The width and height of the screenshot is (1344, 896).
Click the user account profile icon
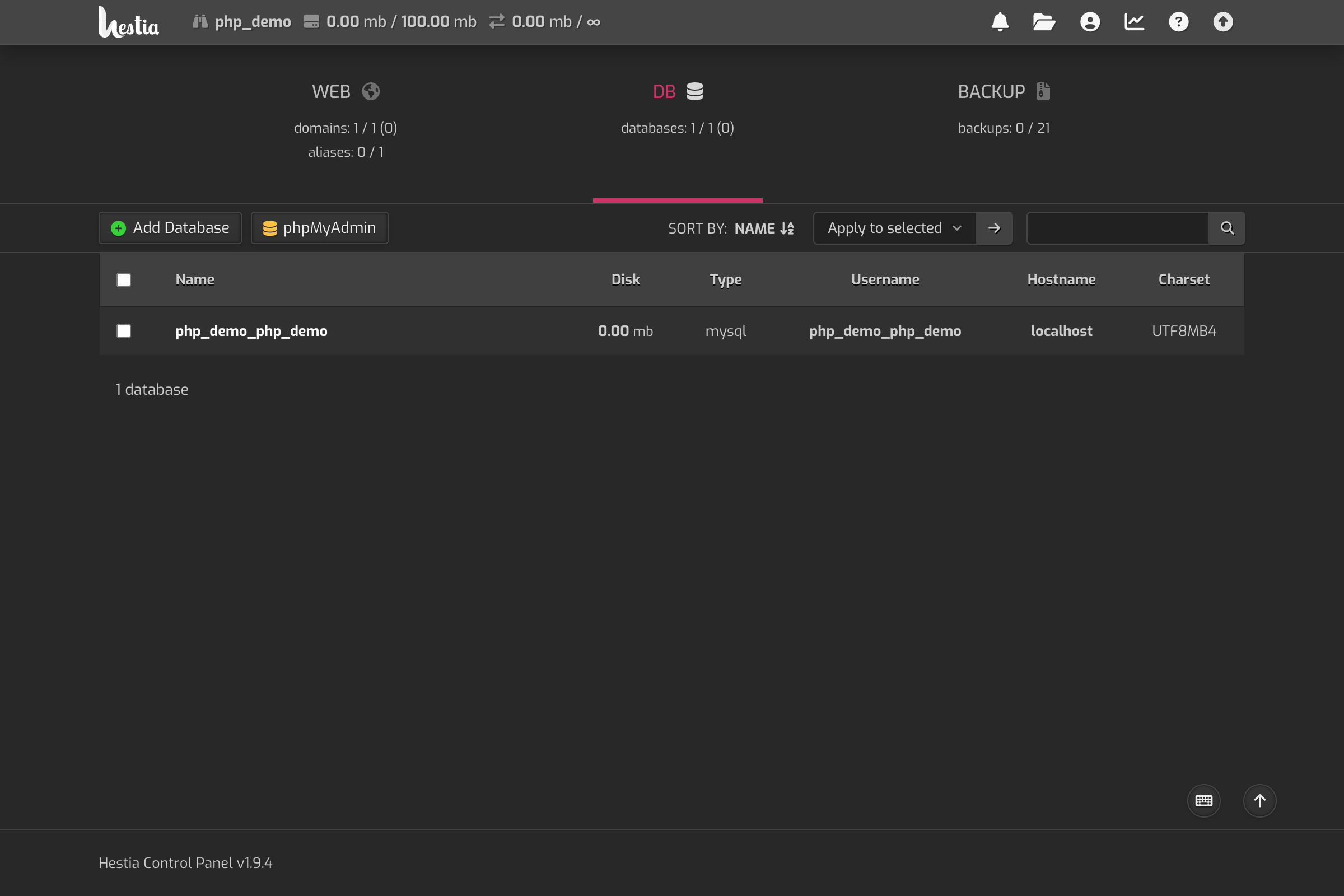click(1090, 22)
